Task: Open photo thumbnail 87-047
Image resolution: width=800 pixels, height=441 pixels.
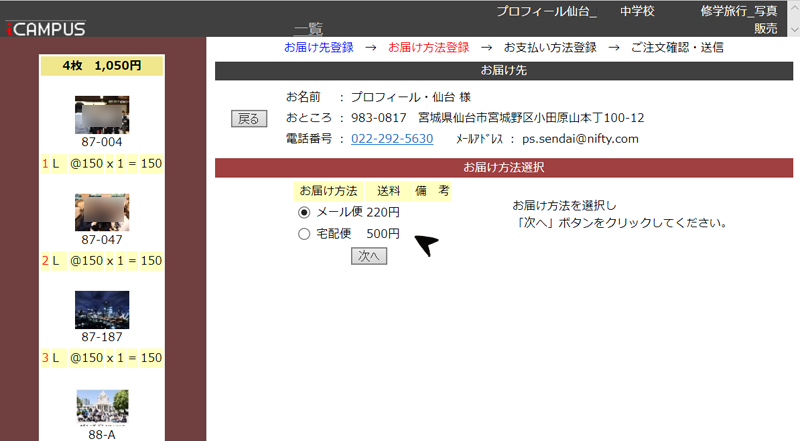Action: pos(101,212)
